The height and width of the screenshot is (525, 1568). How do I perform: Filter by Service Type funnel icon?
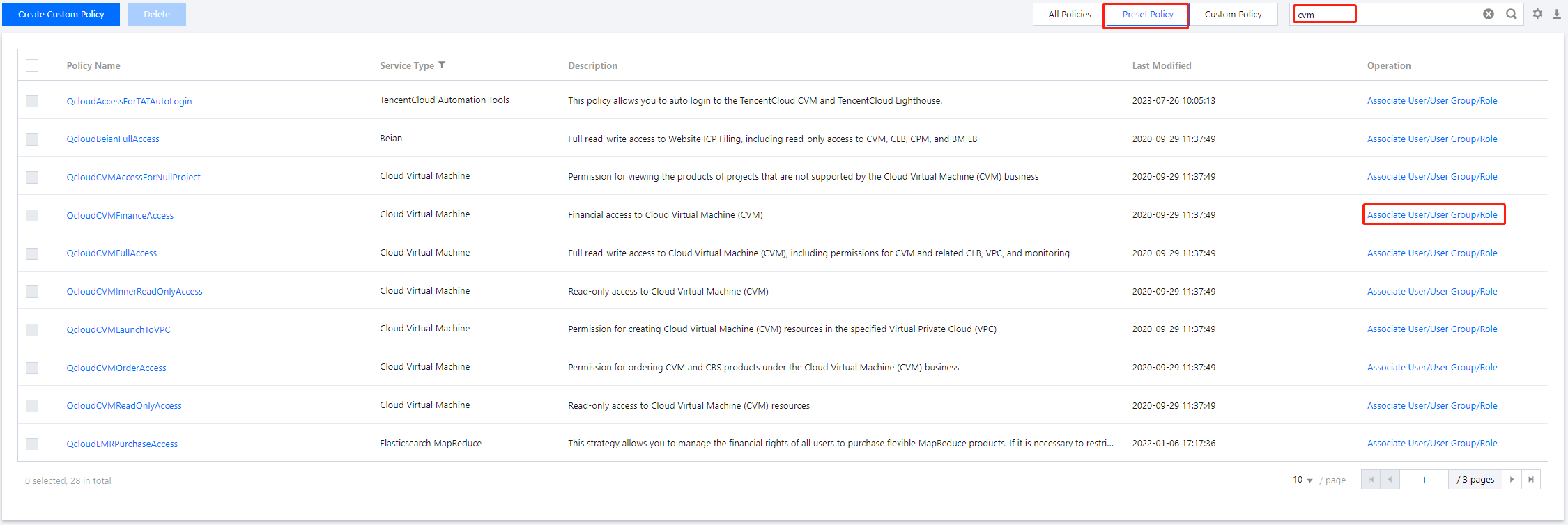[x=442, y=65]
